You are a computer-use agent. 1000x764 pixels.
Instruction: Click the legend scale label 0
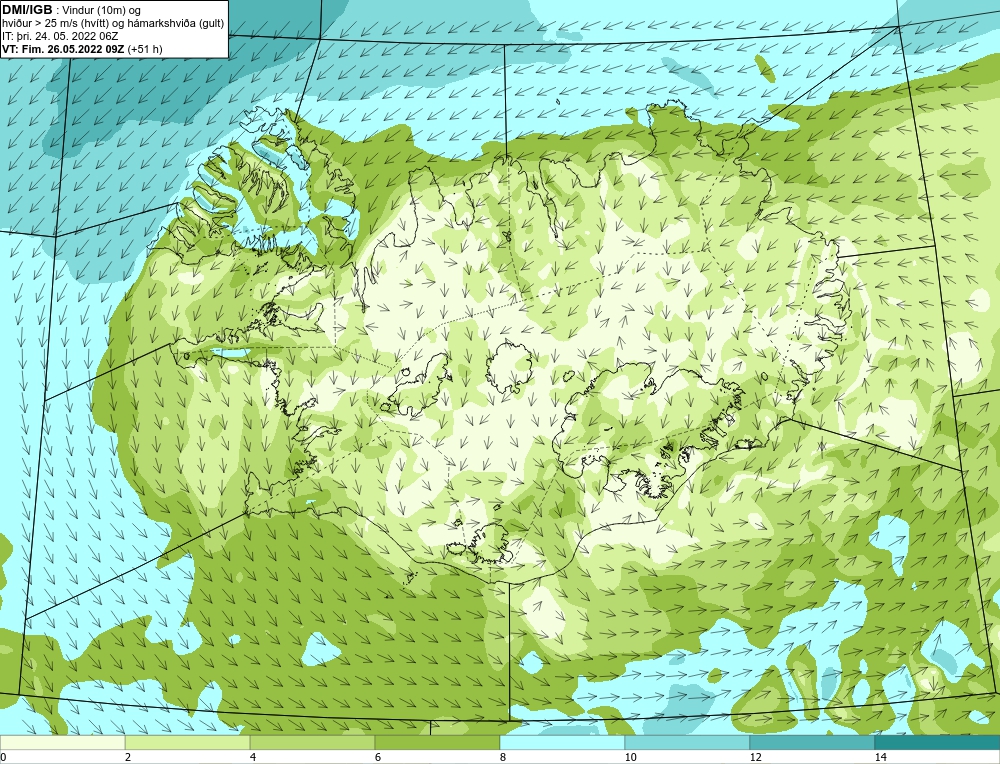tap(3, 757)
